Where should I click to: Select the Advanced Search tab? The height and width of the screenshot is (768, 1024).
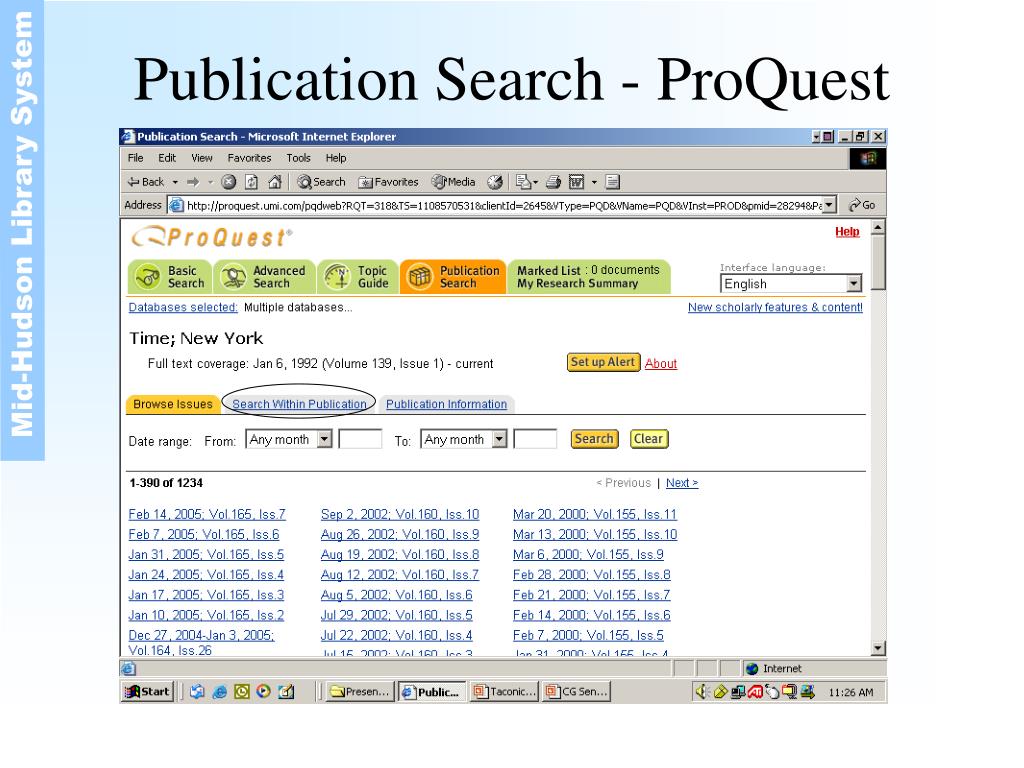(x=265, y=277)
